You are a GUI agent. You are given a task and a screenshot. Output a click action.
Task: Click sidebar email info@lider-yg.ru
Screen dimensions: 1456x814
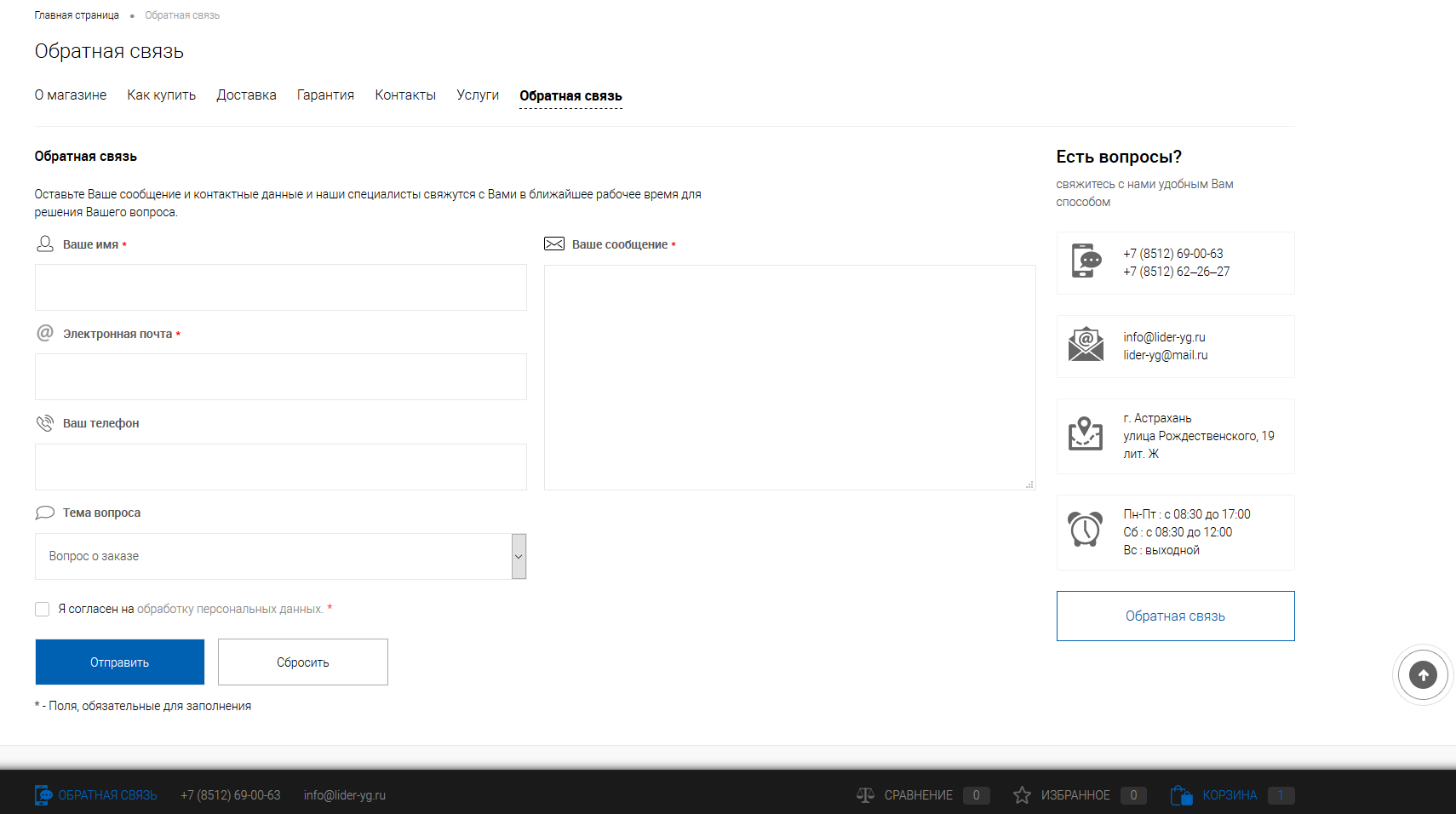(x=1164, y=337)
